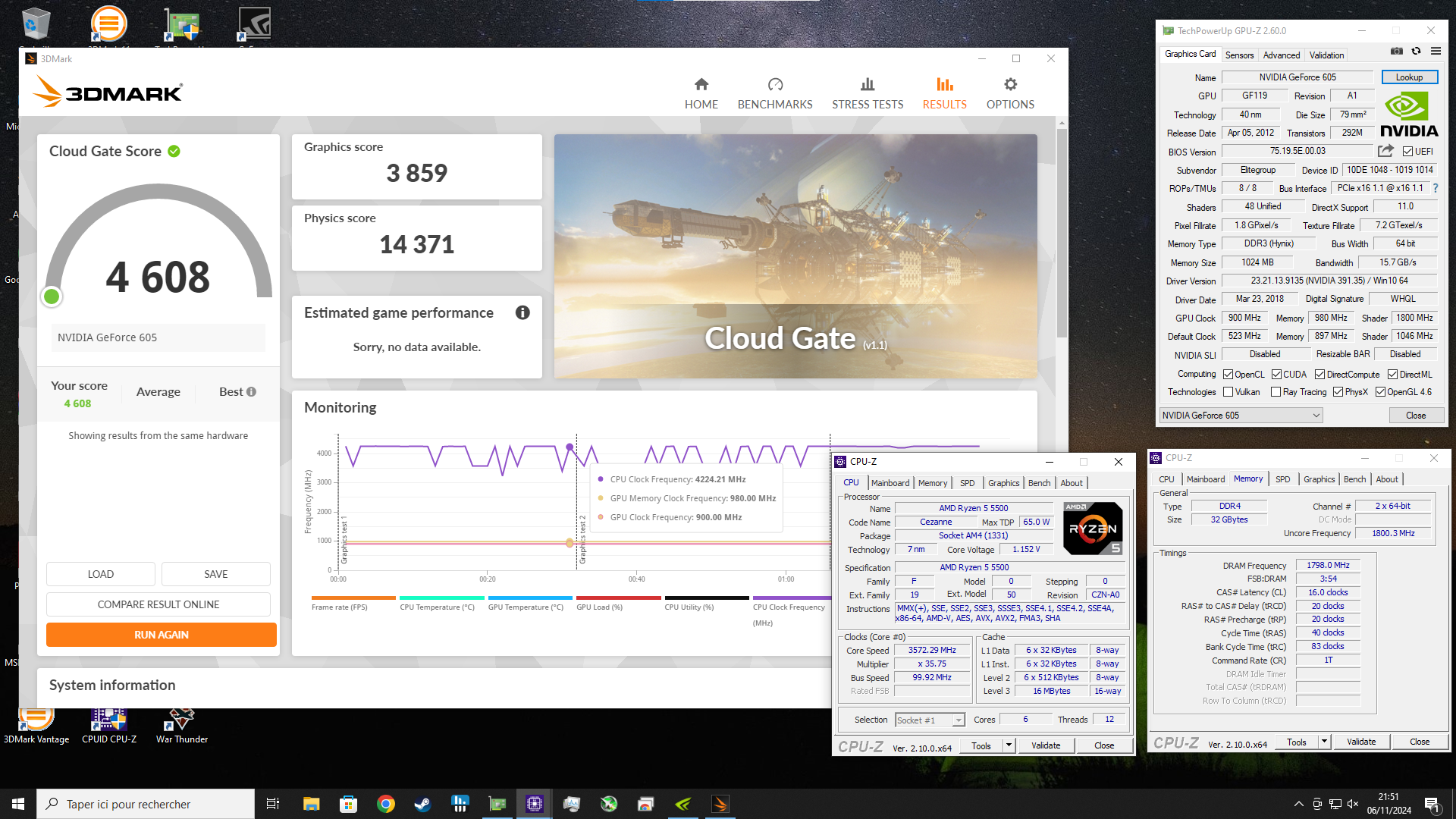Image resolution: width=1456 pixels, height=819 pixels.
Task: Toggle the Vulkan checkbox in GPU-Z
Action: point(1228,392)
